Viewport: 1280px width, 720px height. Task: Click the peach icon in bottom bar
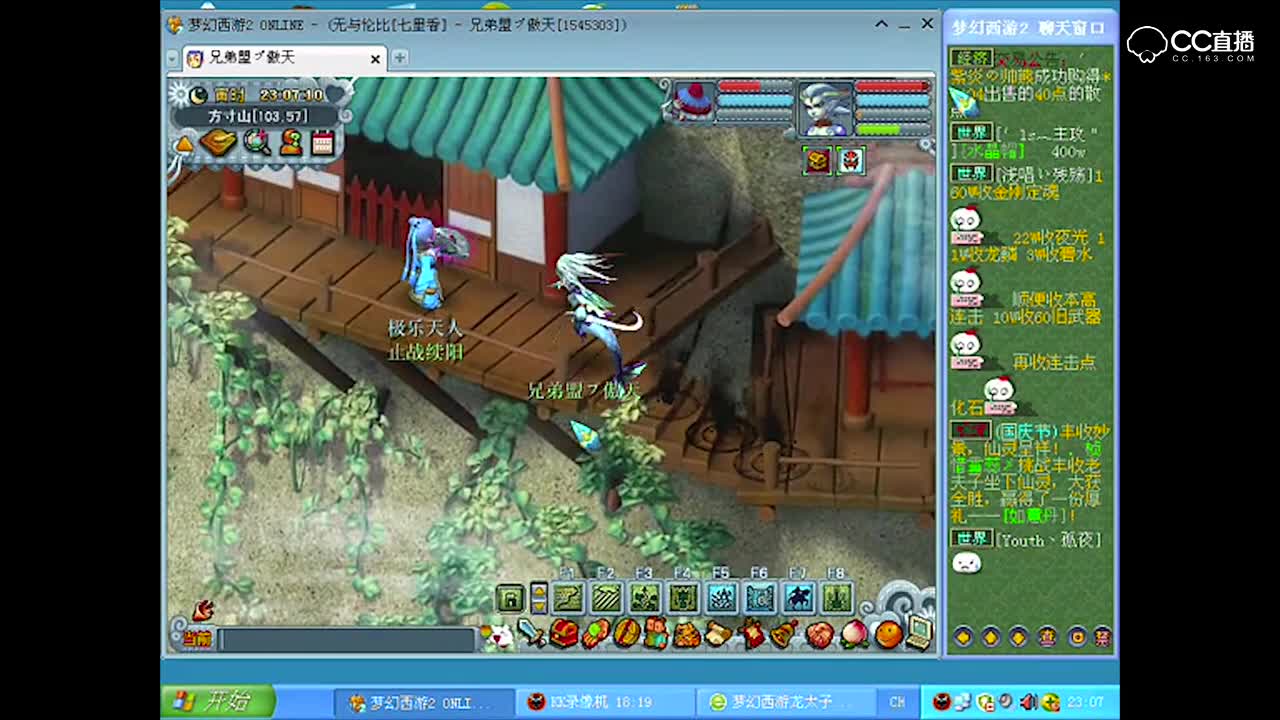point(854,634)
